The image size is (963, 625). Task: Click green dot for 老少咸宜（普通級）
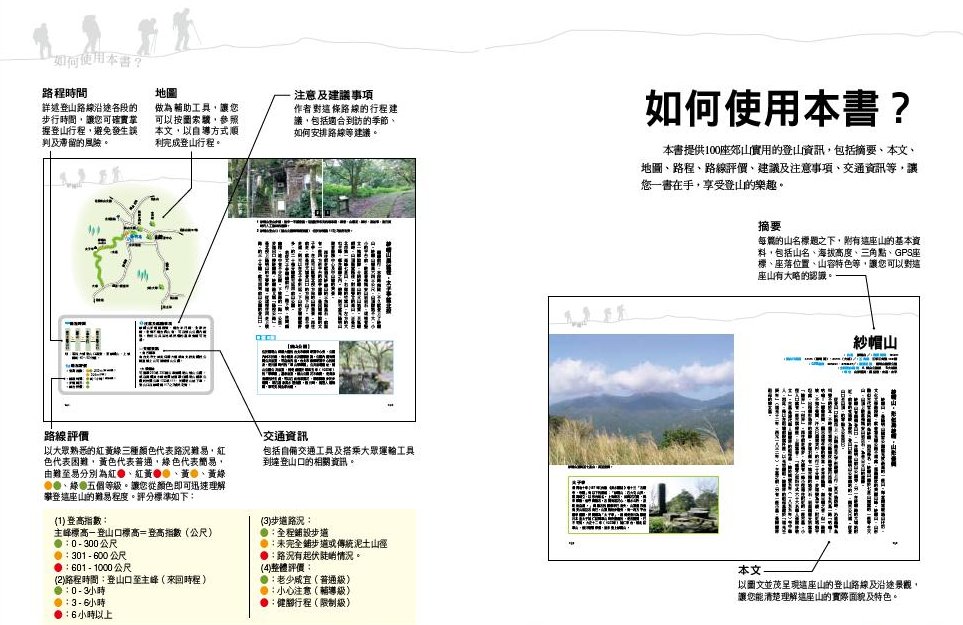tap(265, 579)
